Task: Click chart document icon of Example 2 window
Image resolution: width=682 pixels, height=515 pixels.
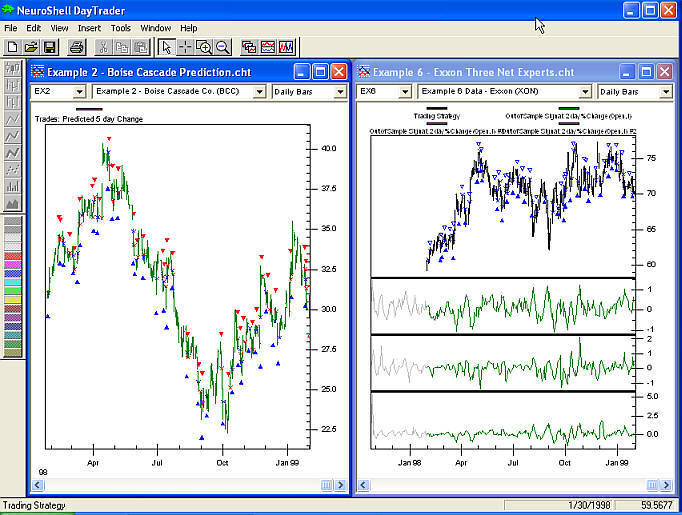Action: (x=38, y=72)
